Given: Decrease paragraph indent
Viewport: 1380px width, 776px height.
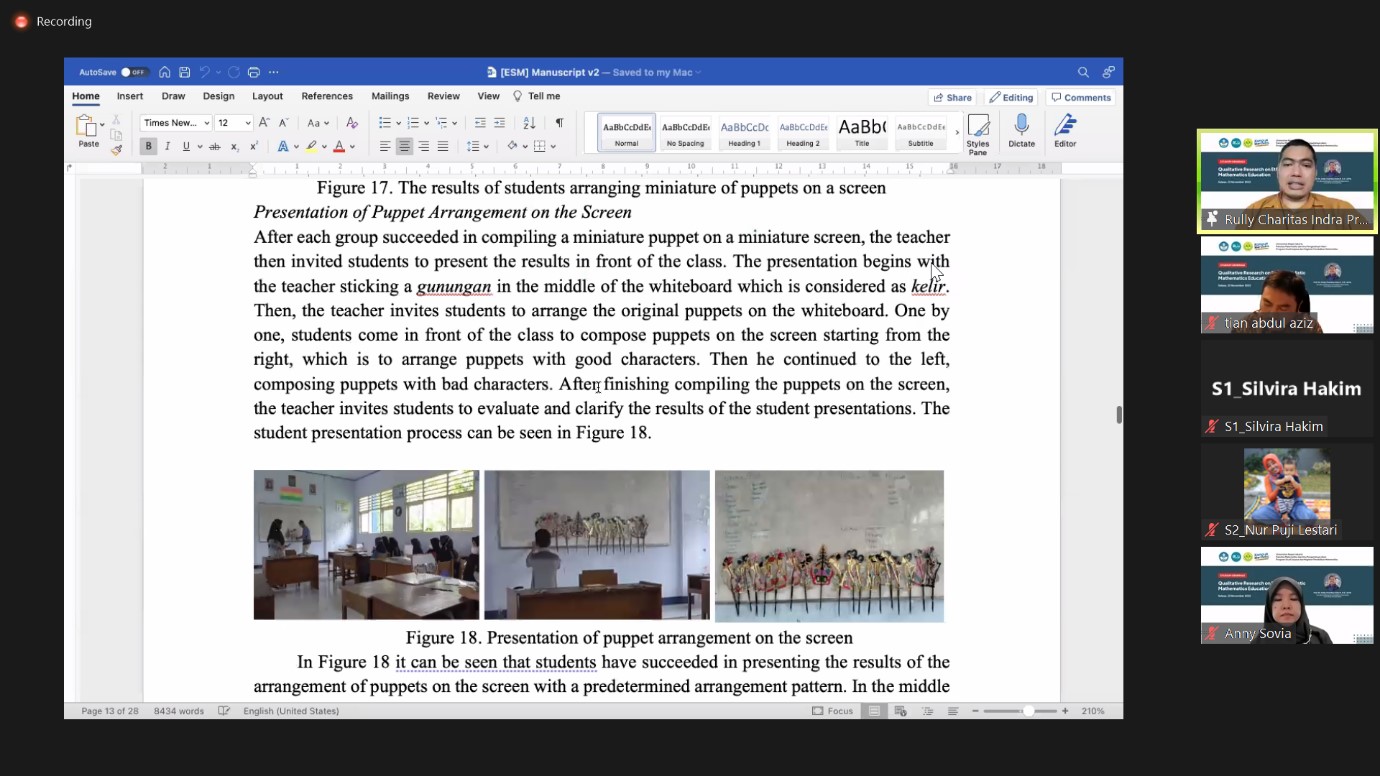Looking at the screenshot, I should (x=480, y=123).
